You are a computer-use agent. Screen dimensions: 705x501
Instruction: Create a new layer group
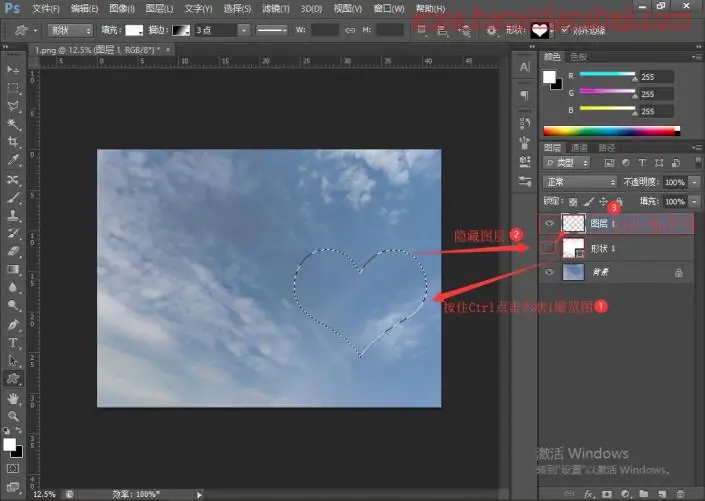pos(644,494)
